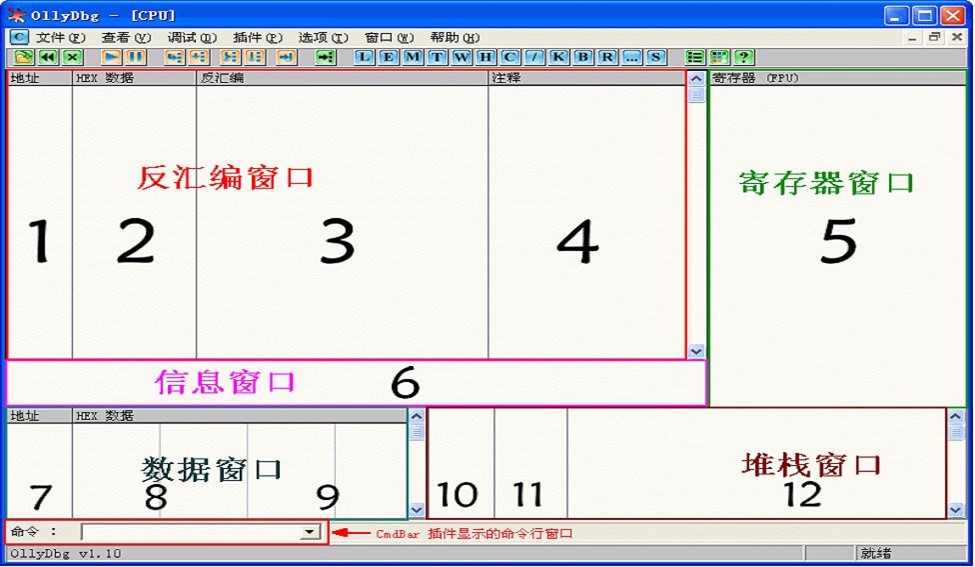975x567 pixels.
Task: Click the OllyDbg v1.10 status bar text
Action: [x=65, y=553]
